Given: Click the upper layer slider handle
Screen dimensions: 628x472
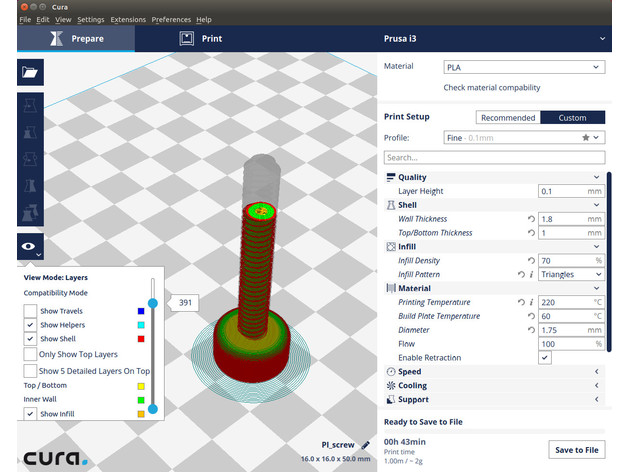Looking at the screenshot, I should [153, 303].
